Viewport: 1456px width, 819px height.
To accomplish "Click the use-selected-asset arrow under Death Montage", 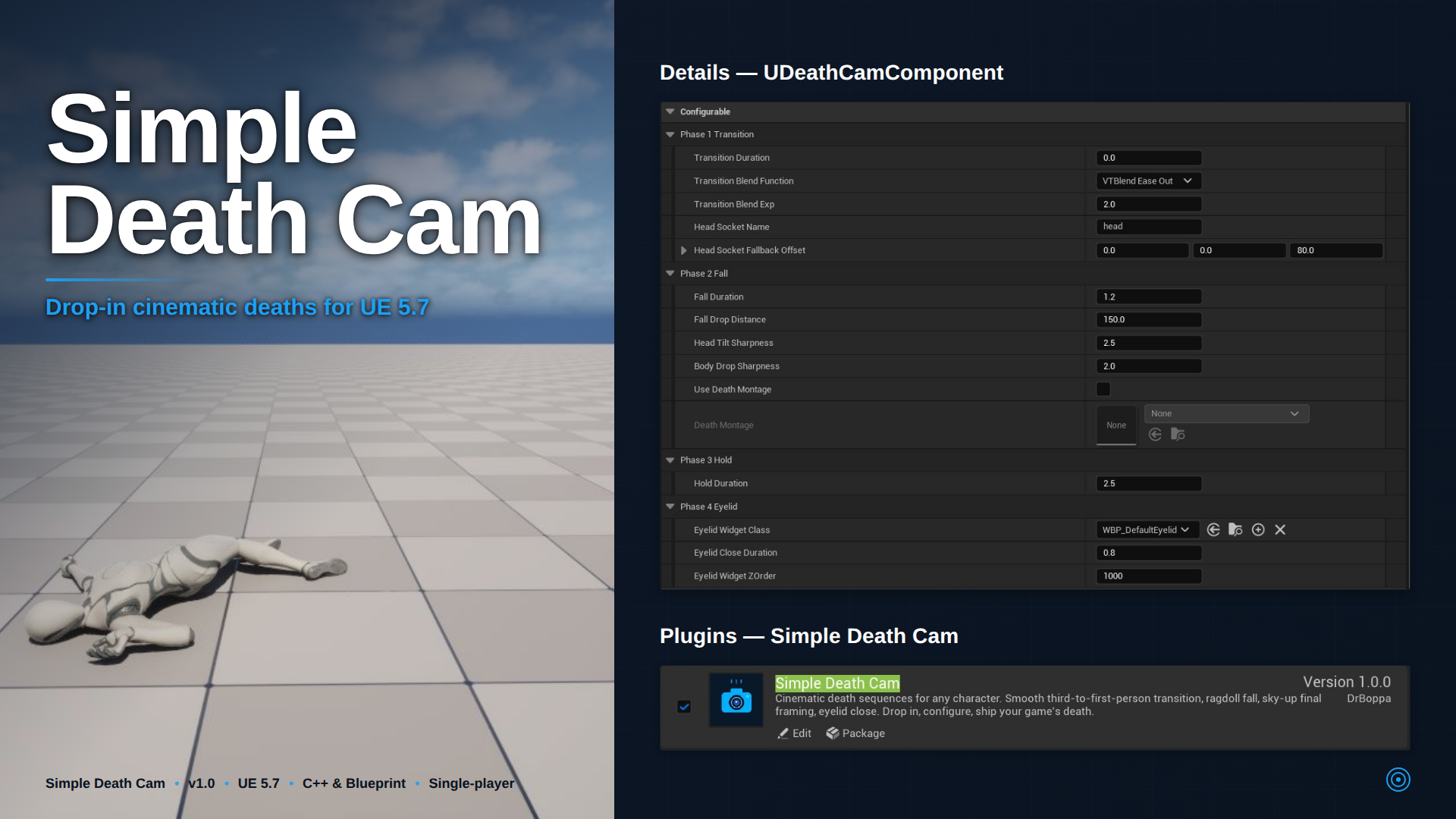I will pos(1155,435).
